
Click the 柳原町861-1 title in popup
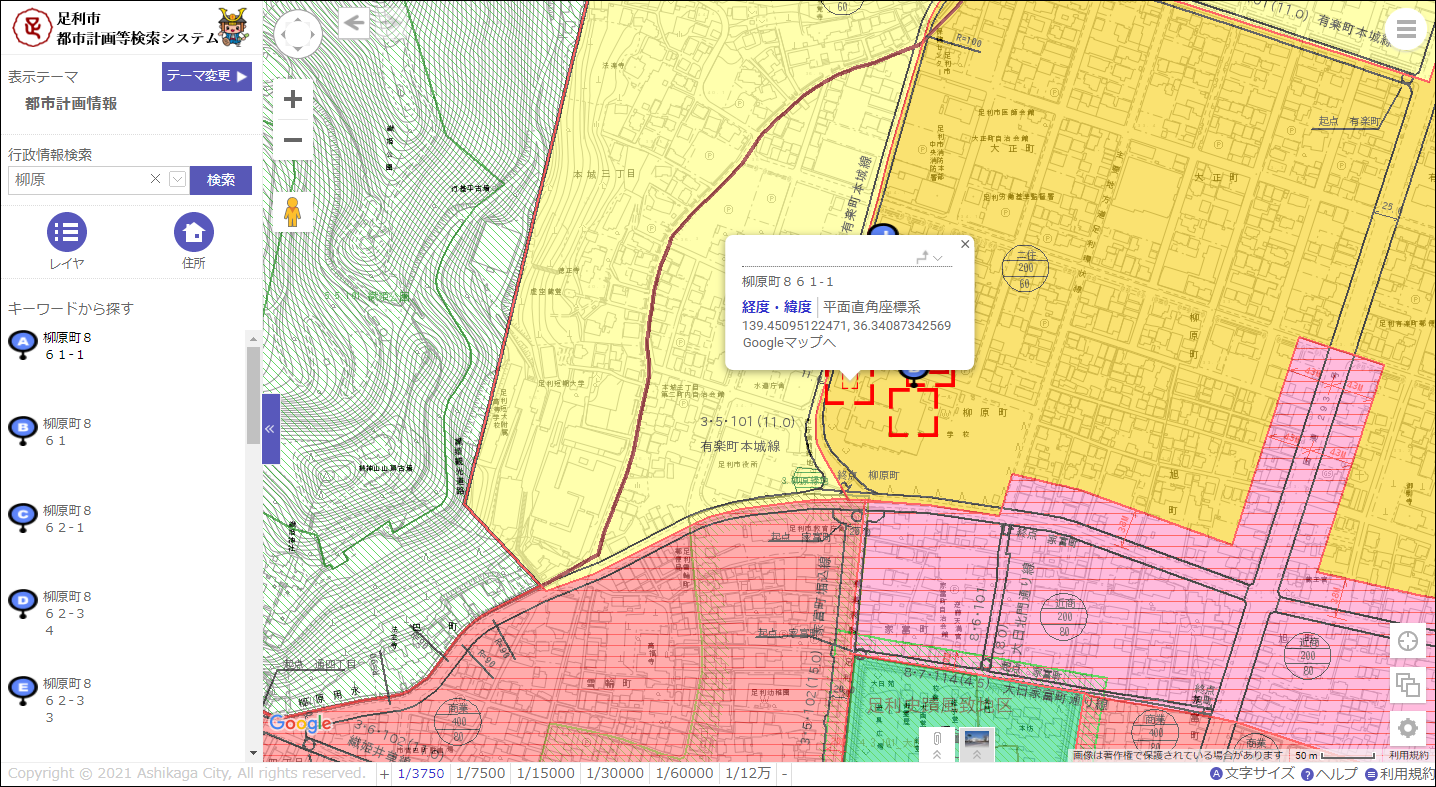[x=788, y=282]
